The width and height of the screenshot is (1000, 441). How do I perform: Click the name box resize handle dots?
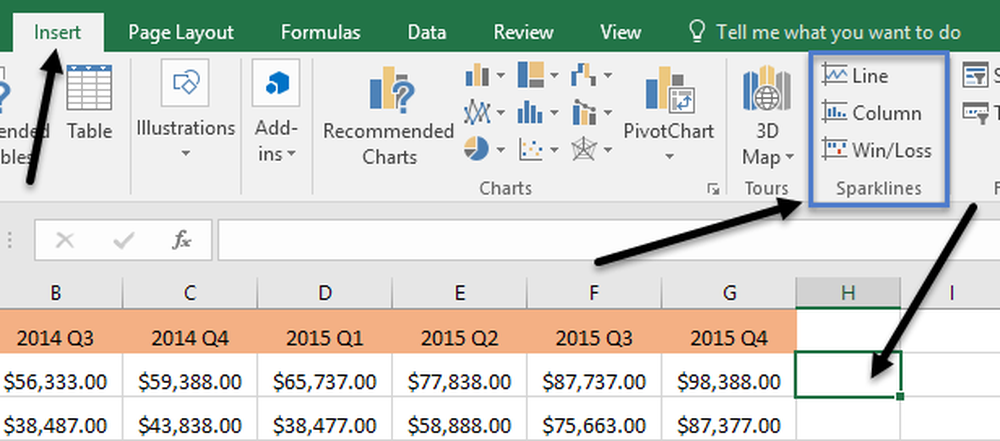coord(10,240)
